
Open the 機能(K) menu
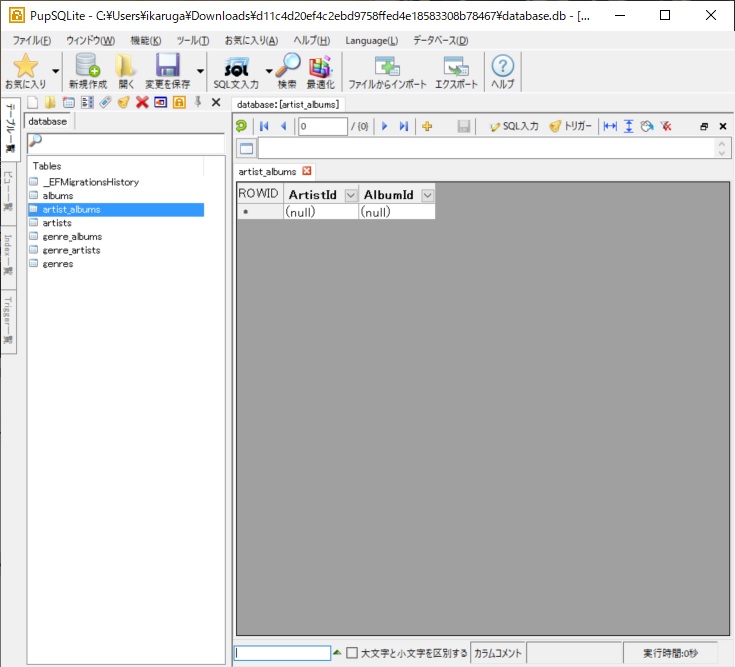[146, 41]
